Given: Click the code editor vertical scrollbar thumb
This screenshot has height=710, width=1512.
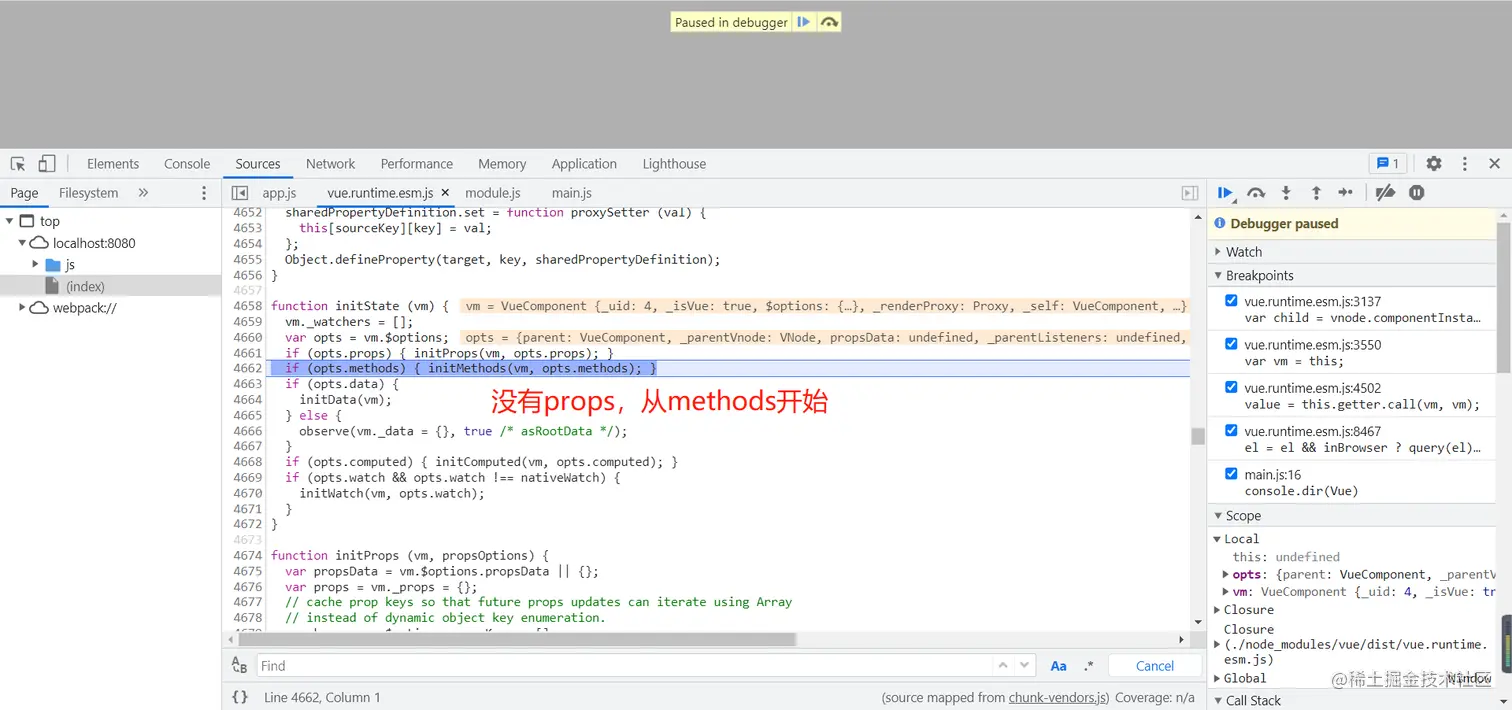Looking at the screenshot, I should [1197, 436].
